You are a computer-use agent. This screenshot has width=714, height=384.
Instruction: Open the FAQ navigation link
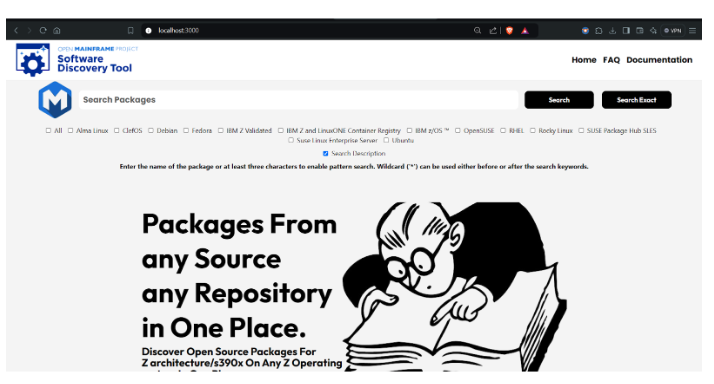[611, 60]
